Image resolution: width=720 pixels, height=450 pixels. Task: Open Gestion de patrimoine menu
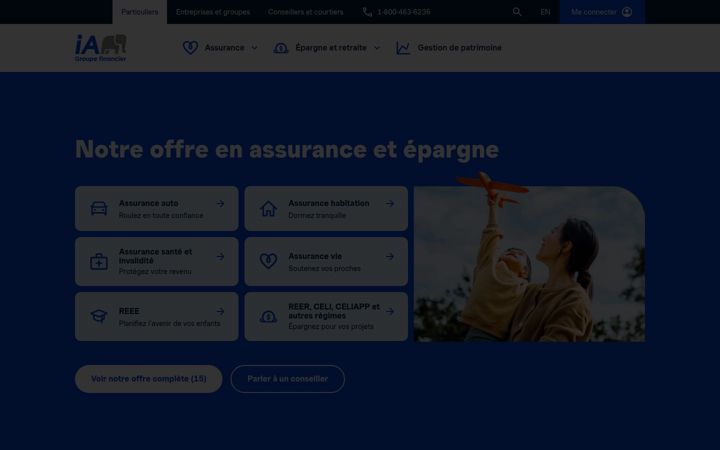pyautogui.click(x=460, y=48)
